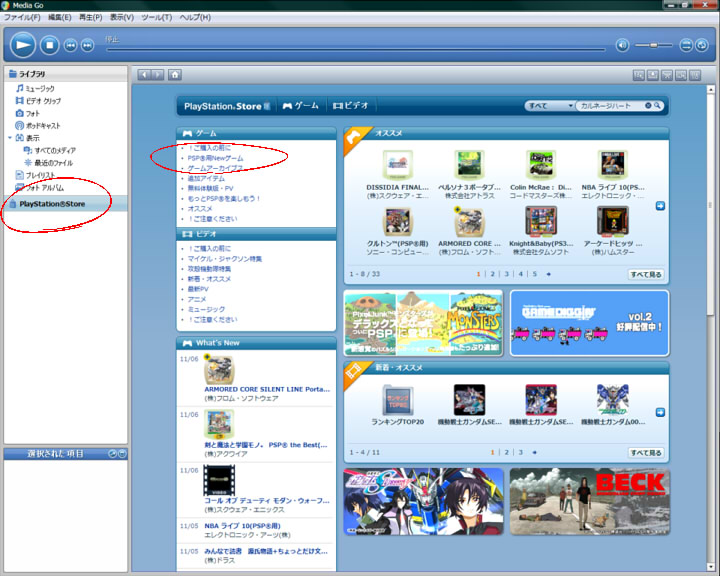Click the playback progress bar
This screenshot has width=720, height=576.
355,49
